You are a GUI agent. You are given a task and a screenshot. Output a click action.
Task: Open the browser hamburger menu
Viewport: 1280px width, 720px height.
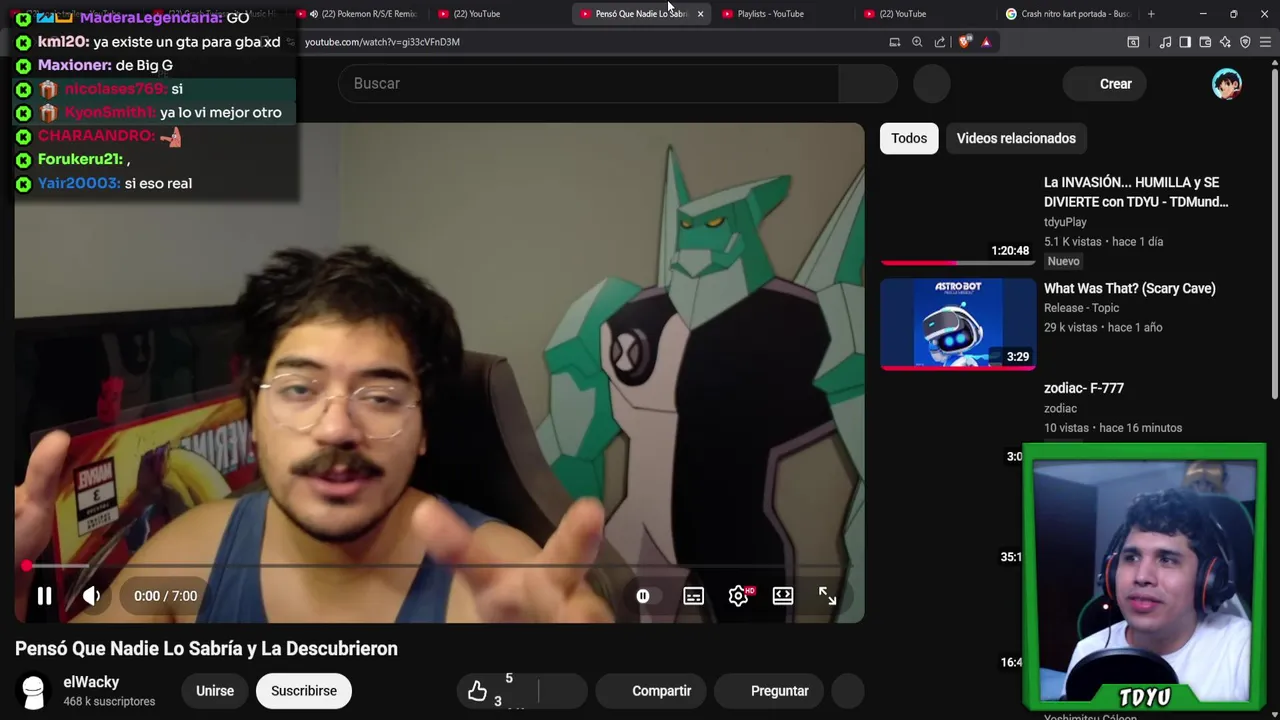(1266, 42)
